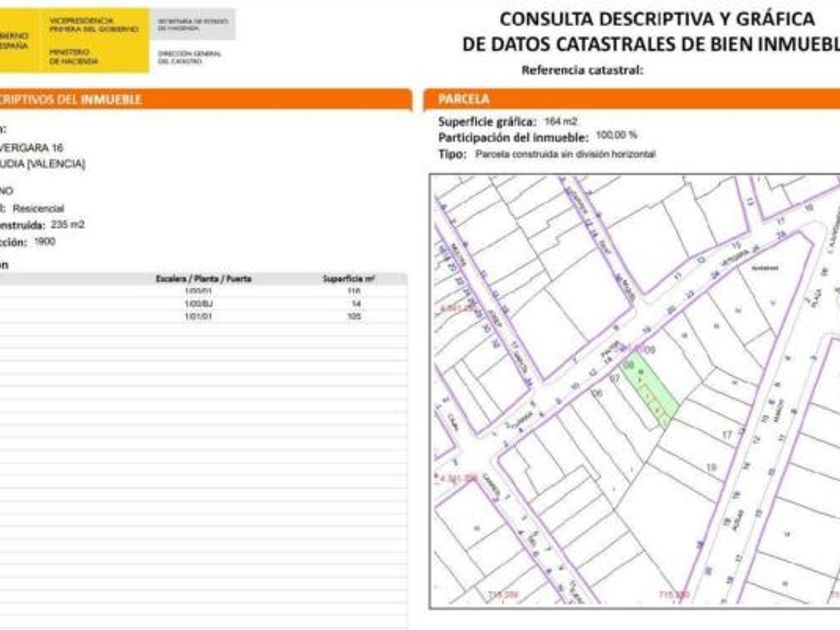Click the 'Residencial' use value
The width and height of the screenshot is (840, 630).
38,208
